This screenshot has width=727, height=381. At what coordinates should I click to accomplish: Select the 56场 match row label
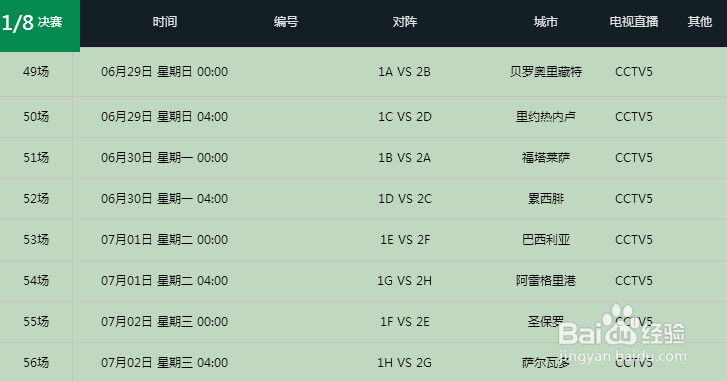click(36, 362)
